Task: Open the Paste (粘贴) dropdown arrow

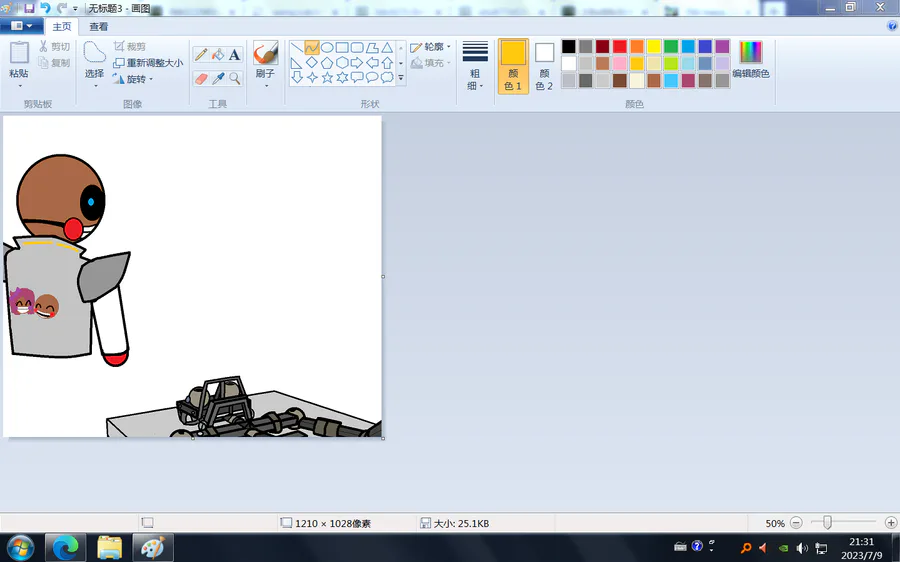Action: (20, 86)
